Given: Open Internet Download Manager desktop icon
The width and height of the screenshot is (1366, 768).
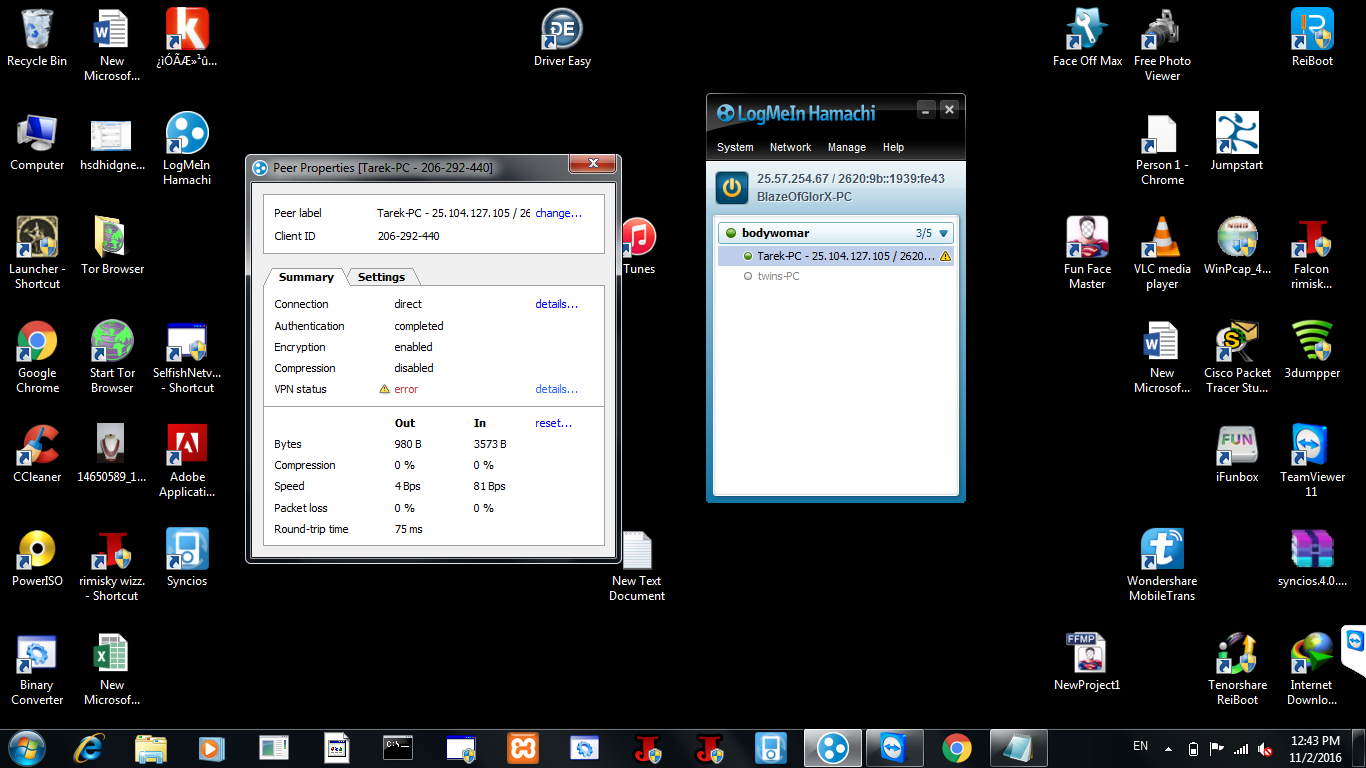Looking at the screenshot, I should (x=1312, y=669).
